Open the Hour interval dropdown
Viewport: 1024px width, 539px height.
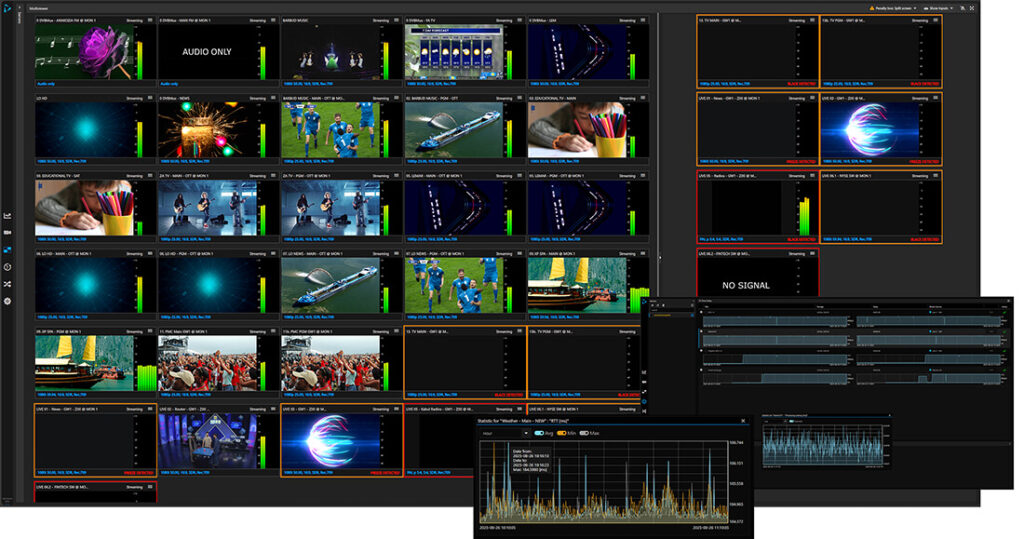tap(504, 433)
